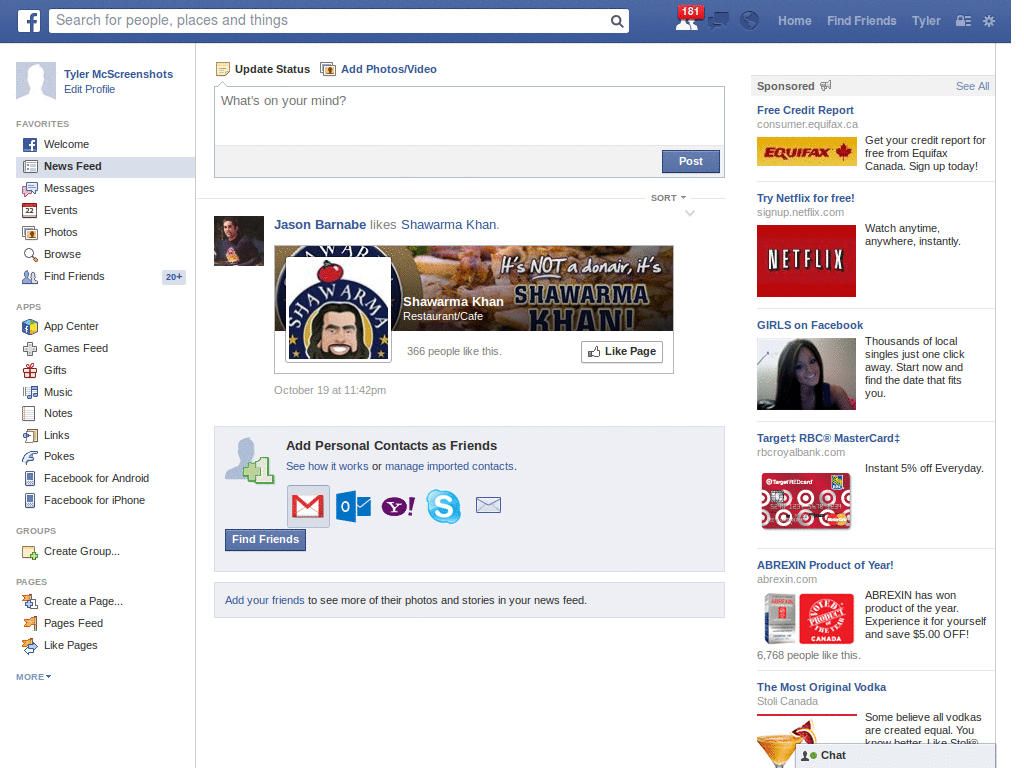1024x768 pixels.
Task: Click the search magnifier icon
Action: 616,21
